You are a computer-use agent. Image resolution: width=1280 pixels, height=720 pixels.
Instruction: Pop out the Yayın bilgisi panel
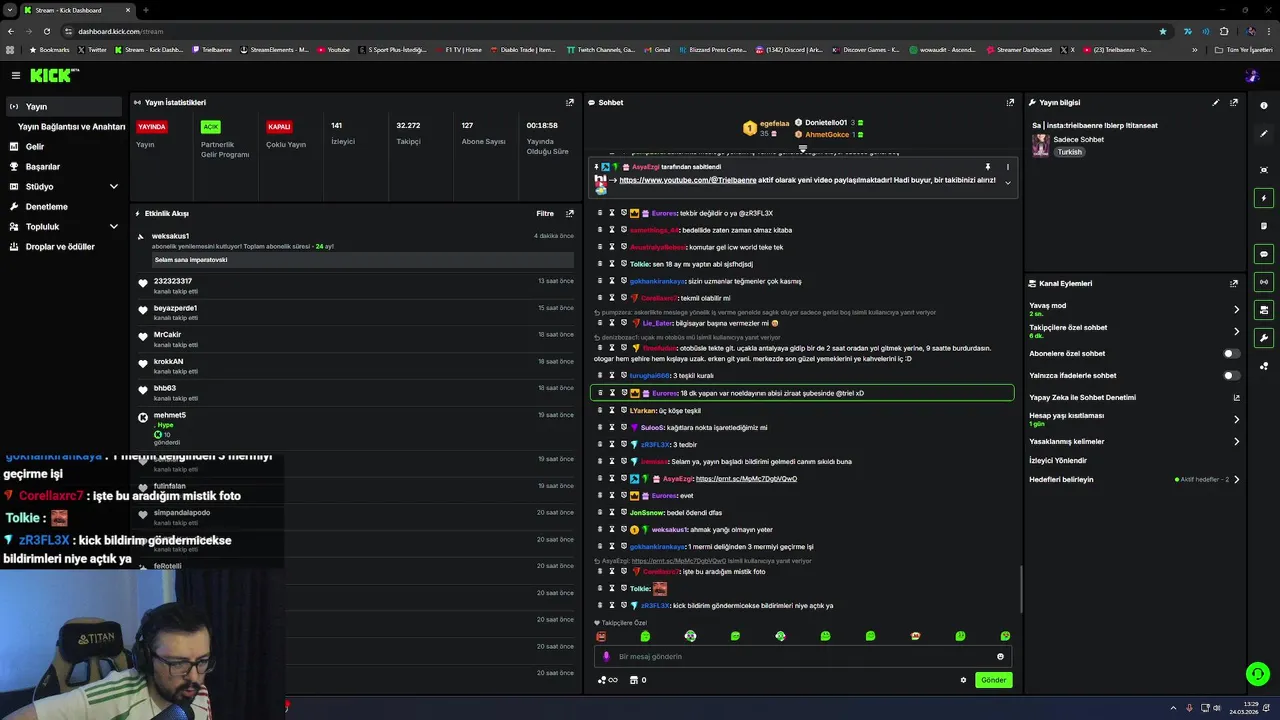[x=1234, y=102]
